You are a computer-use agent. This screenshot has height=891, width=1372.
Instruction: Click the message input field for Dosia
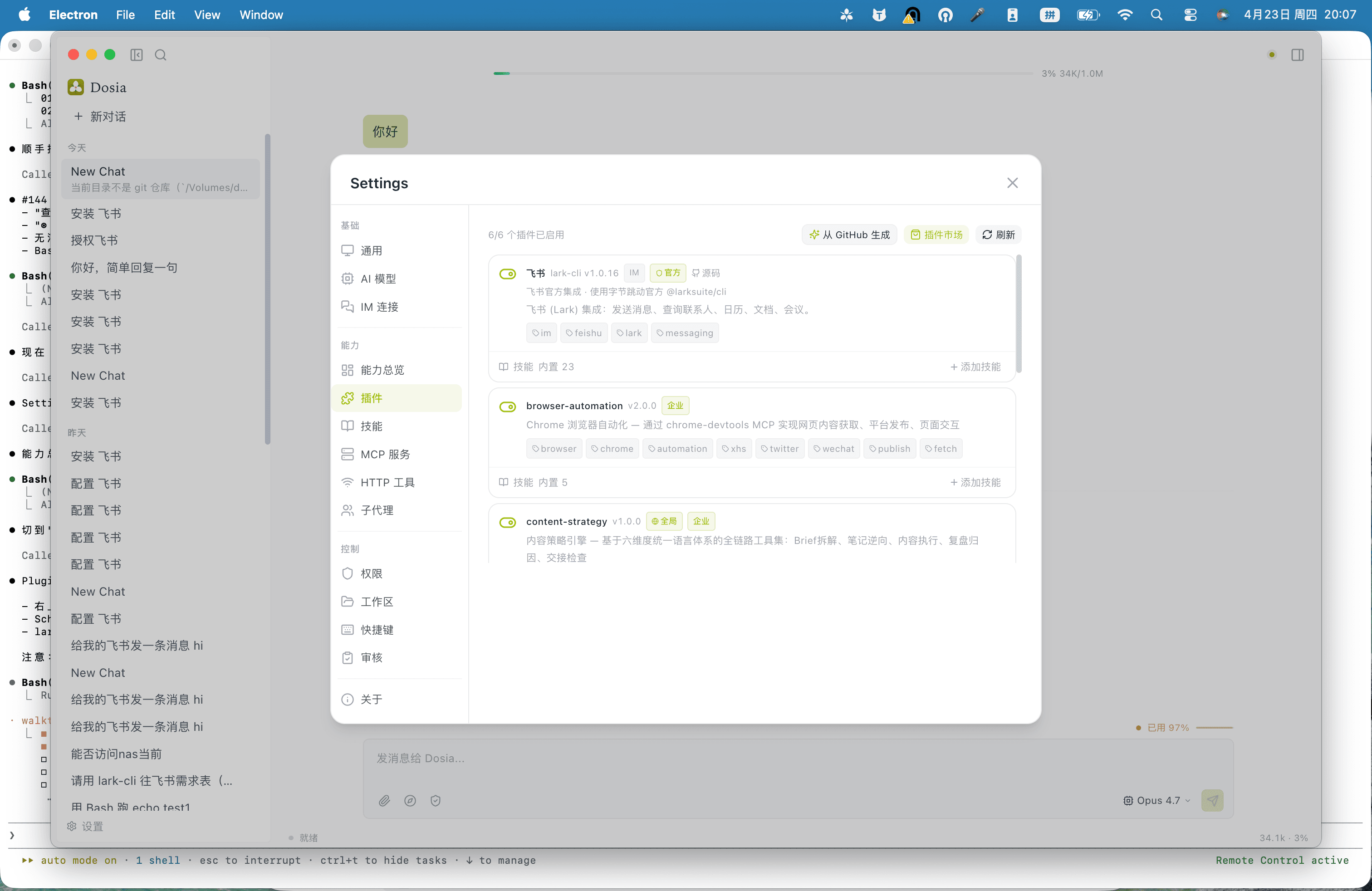click(798, 759)
